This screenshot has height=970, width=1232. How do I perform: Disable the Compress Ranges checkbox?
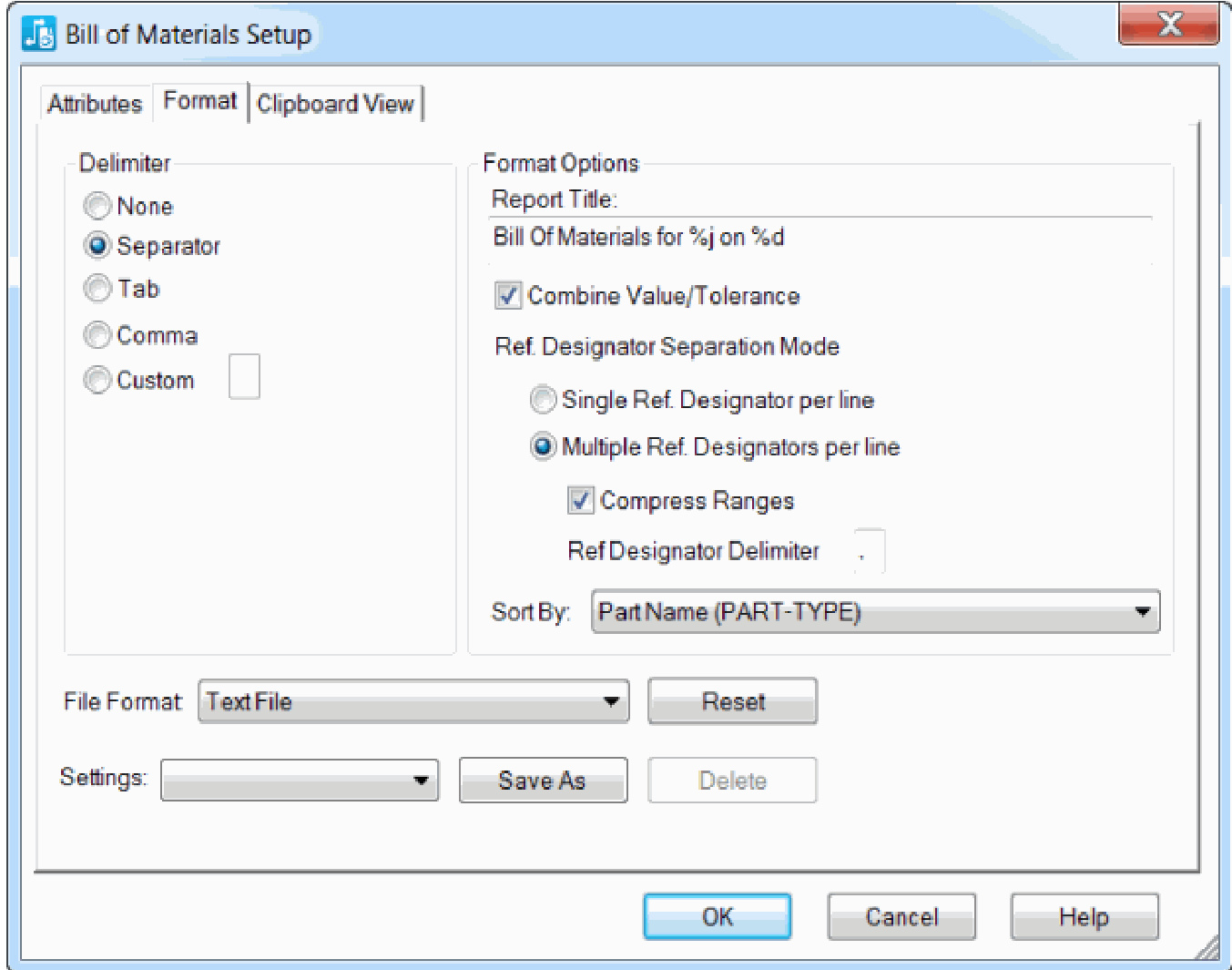581,500
